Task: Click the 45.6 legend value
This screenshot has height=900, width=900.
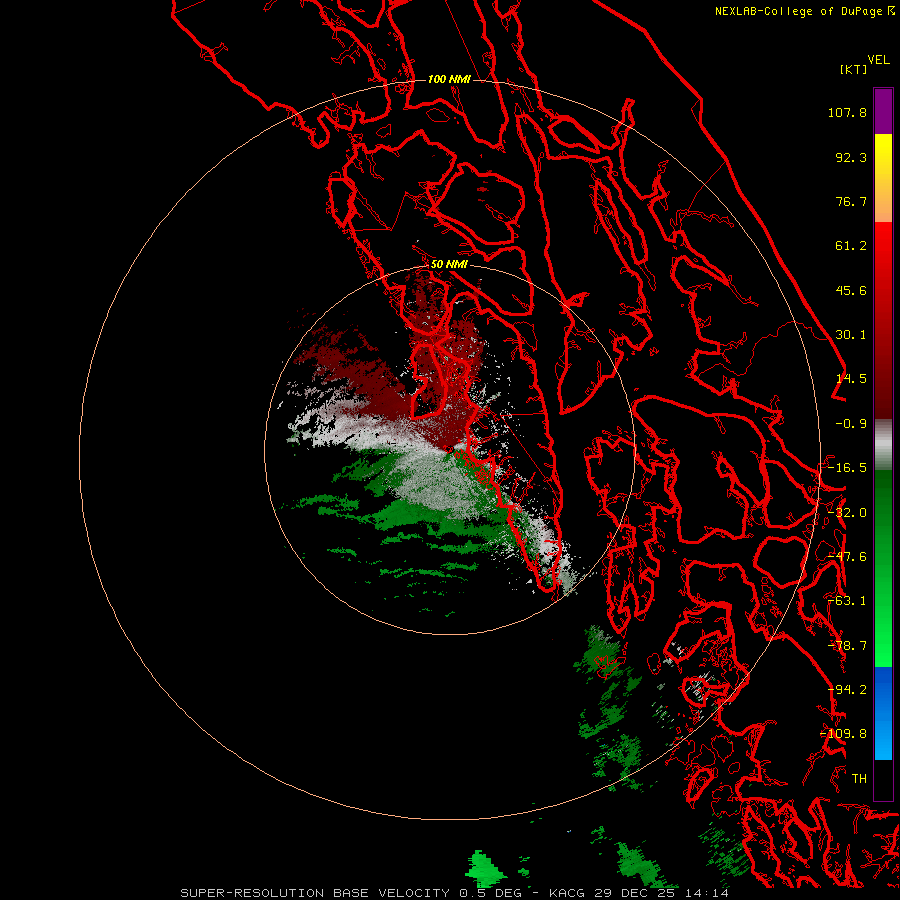Action: point(851,290)
